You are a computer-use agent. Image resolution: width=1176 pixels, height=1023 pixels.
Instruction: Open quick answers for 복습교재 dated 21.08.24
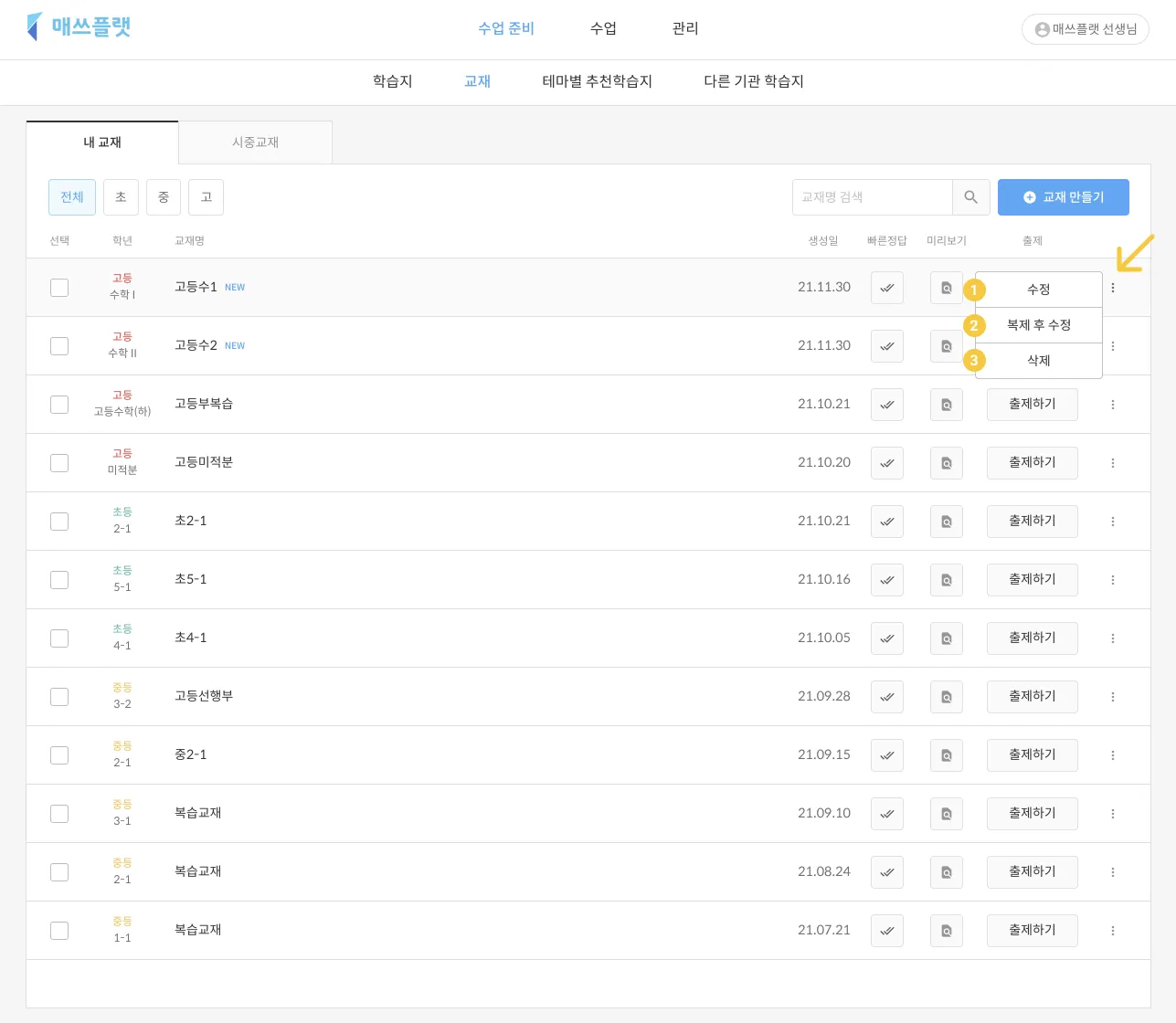point(887,872)
